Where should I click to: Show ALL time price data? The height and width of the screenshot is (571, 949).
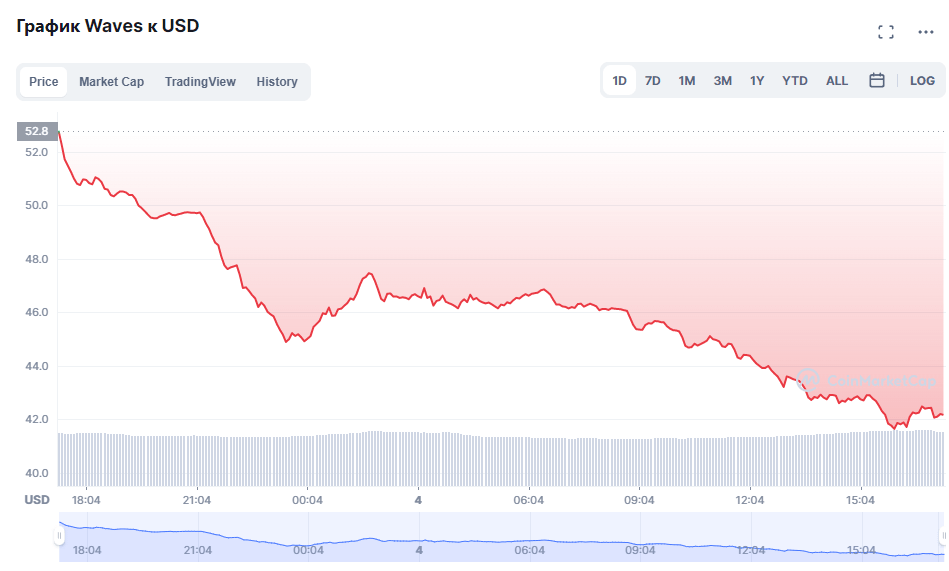point(837,81)
